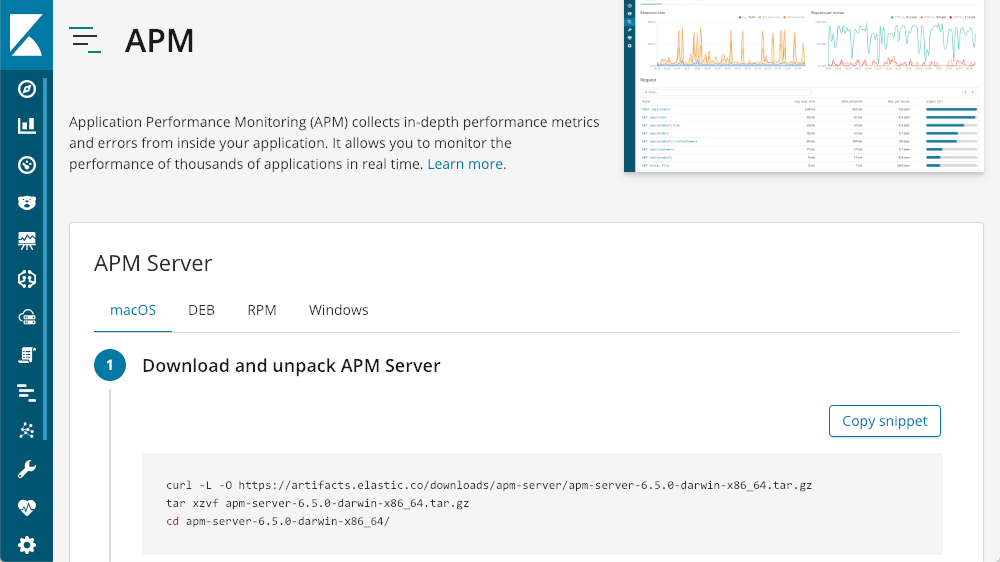Open Monitoring heartbeat icon
This screenshot has height=562, width=1000.
27,507
